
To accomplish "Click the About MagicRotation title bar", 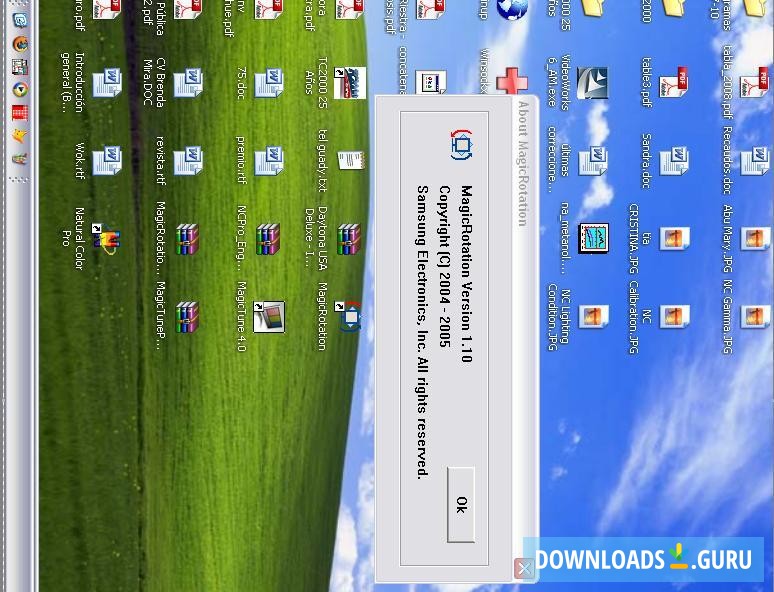I will 524,328.
